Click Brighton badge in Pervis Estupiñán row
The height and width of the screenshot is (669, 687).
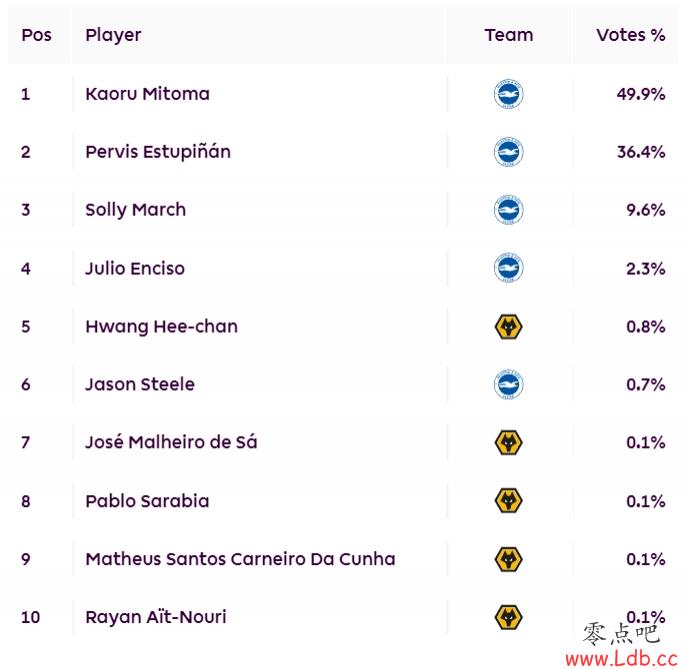click(508, 152)
